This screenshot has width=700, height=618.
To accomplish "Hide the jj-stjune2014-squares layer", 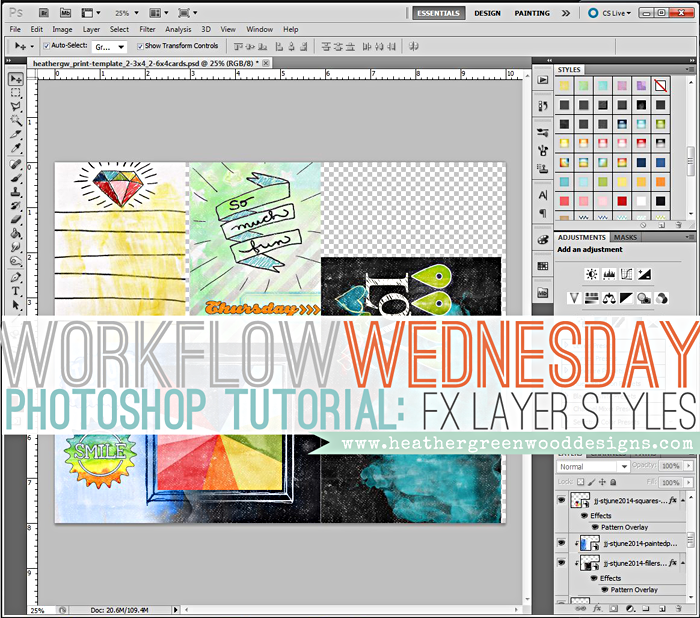I will (561, 500).
